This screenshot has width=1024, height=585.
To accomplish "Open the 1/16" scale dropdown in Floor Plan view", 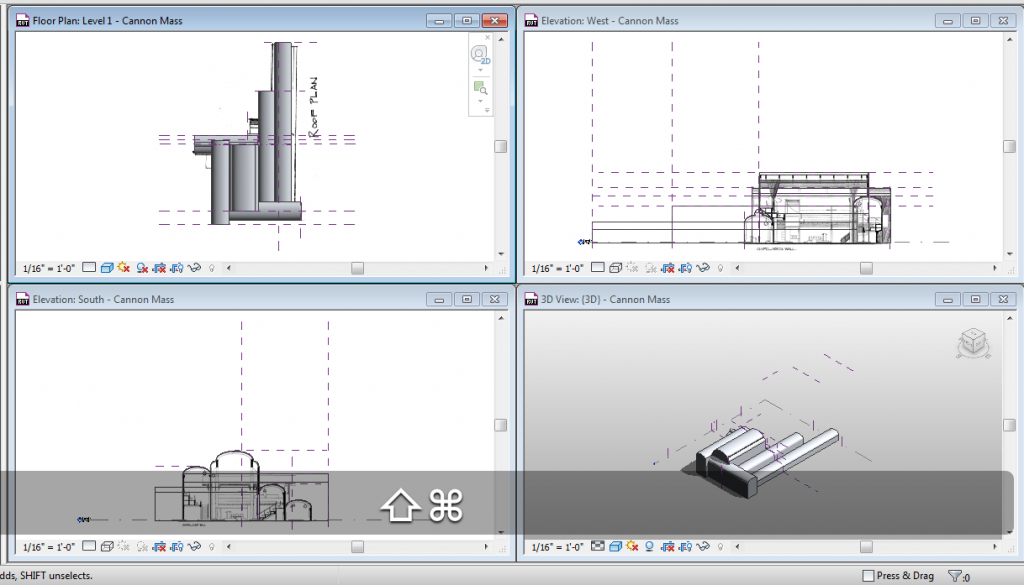I will pyautogui.click(x=48, y=268).
